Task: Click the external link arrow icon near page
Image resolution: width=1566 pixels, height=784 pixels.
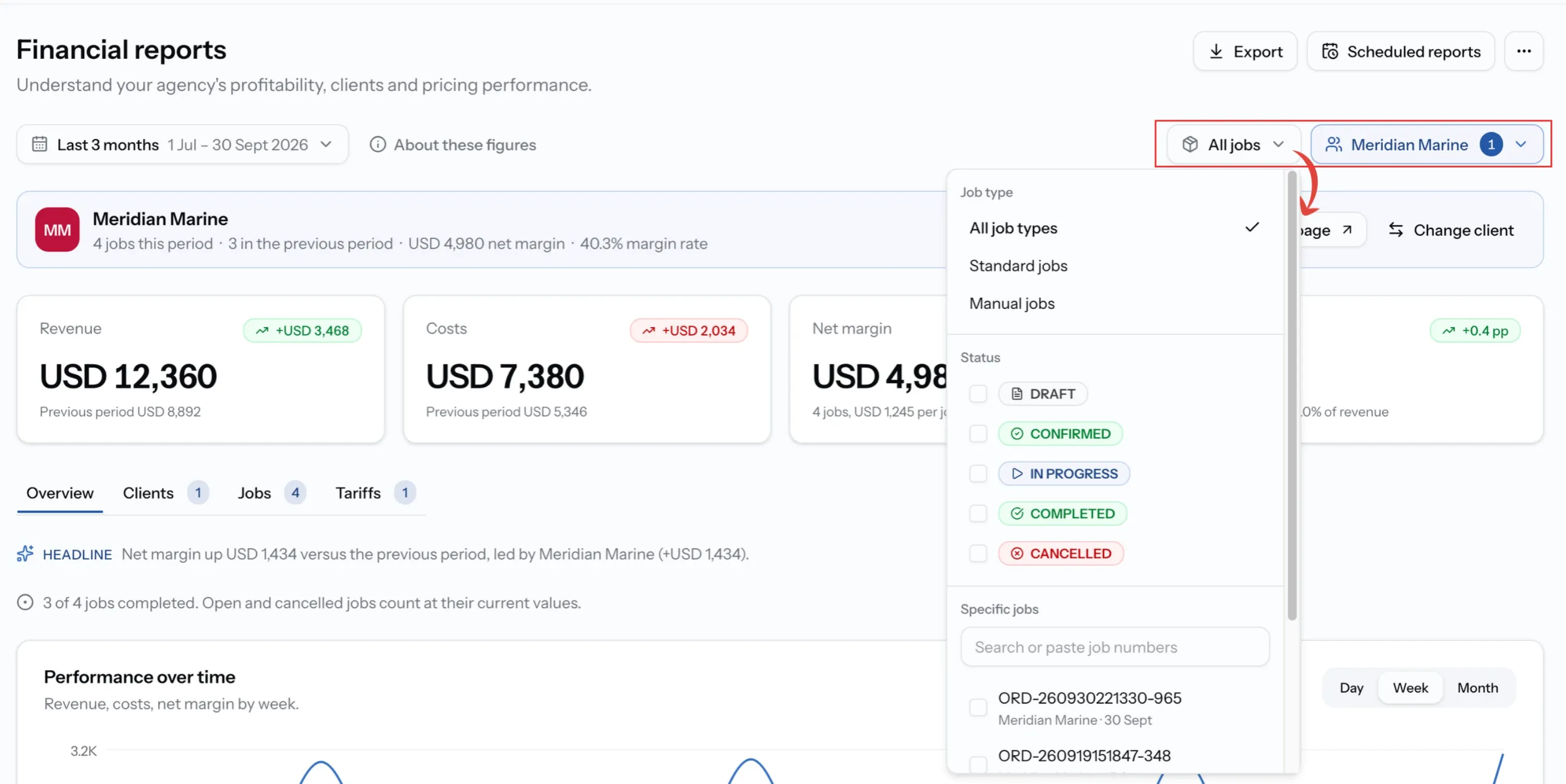Action: 1347,230
